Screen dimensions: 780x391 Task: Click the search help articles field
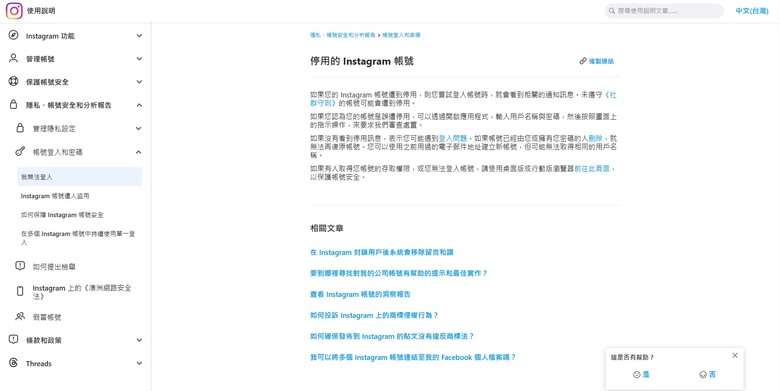point(664,10)
